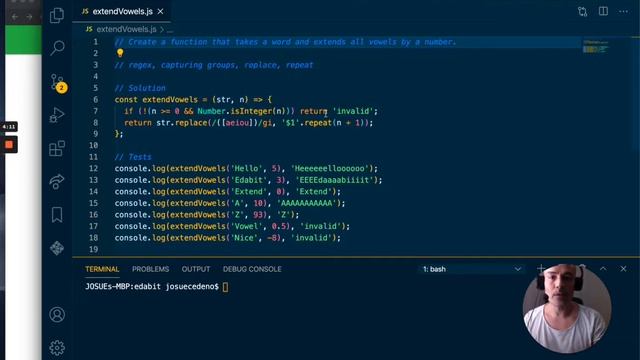
Task: Close the terminal panel
Action: click(x=623, y=269)
